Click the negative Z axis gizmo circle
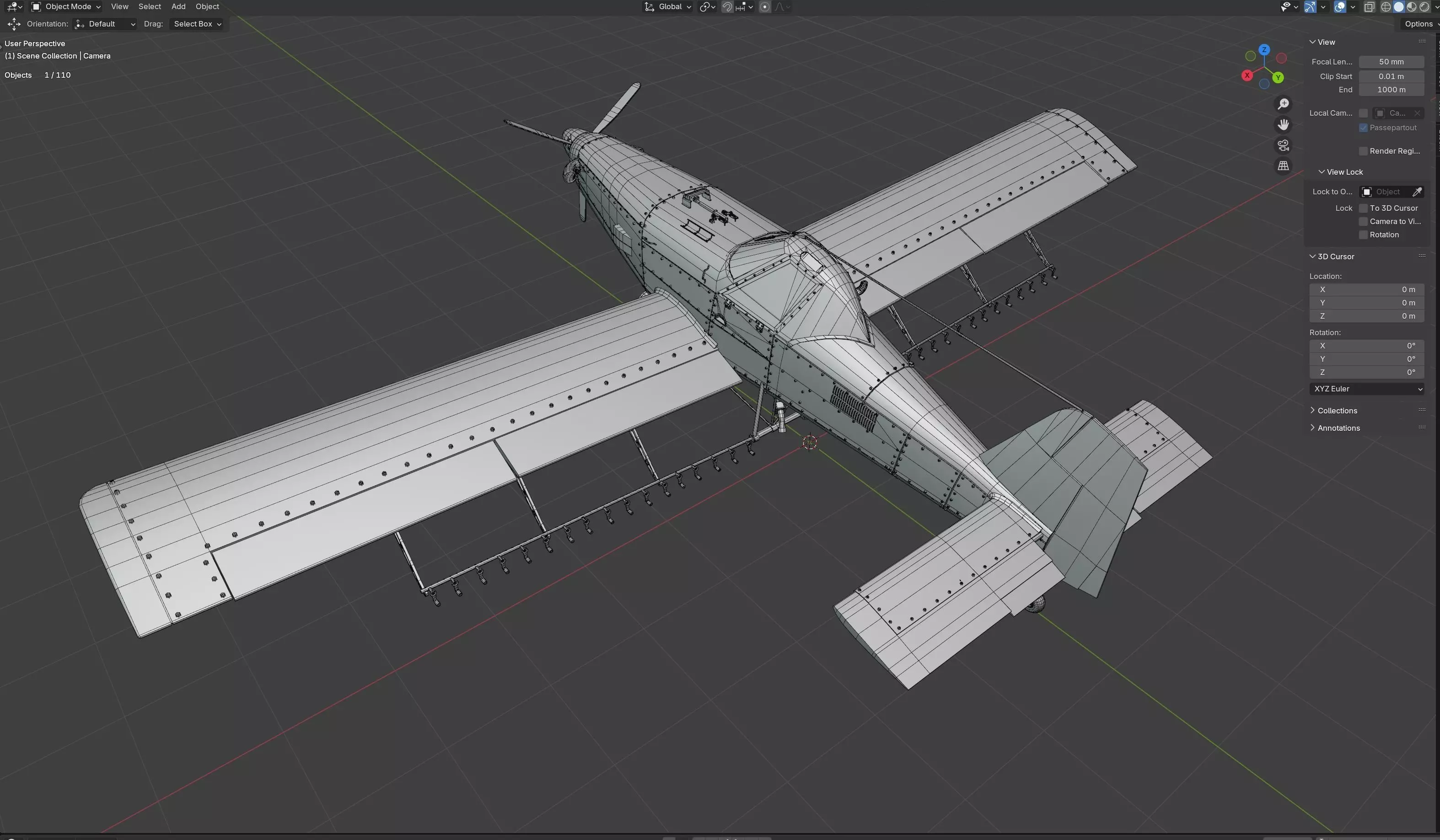This screenshot has height=840, width=1440. (1264, 84)
